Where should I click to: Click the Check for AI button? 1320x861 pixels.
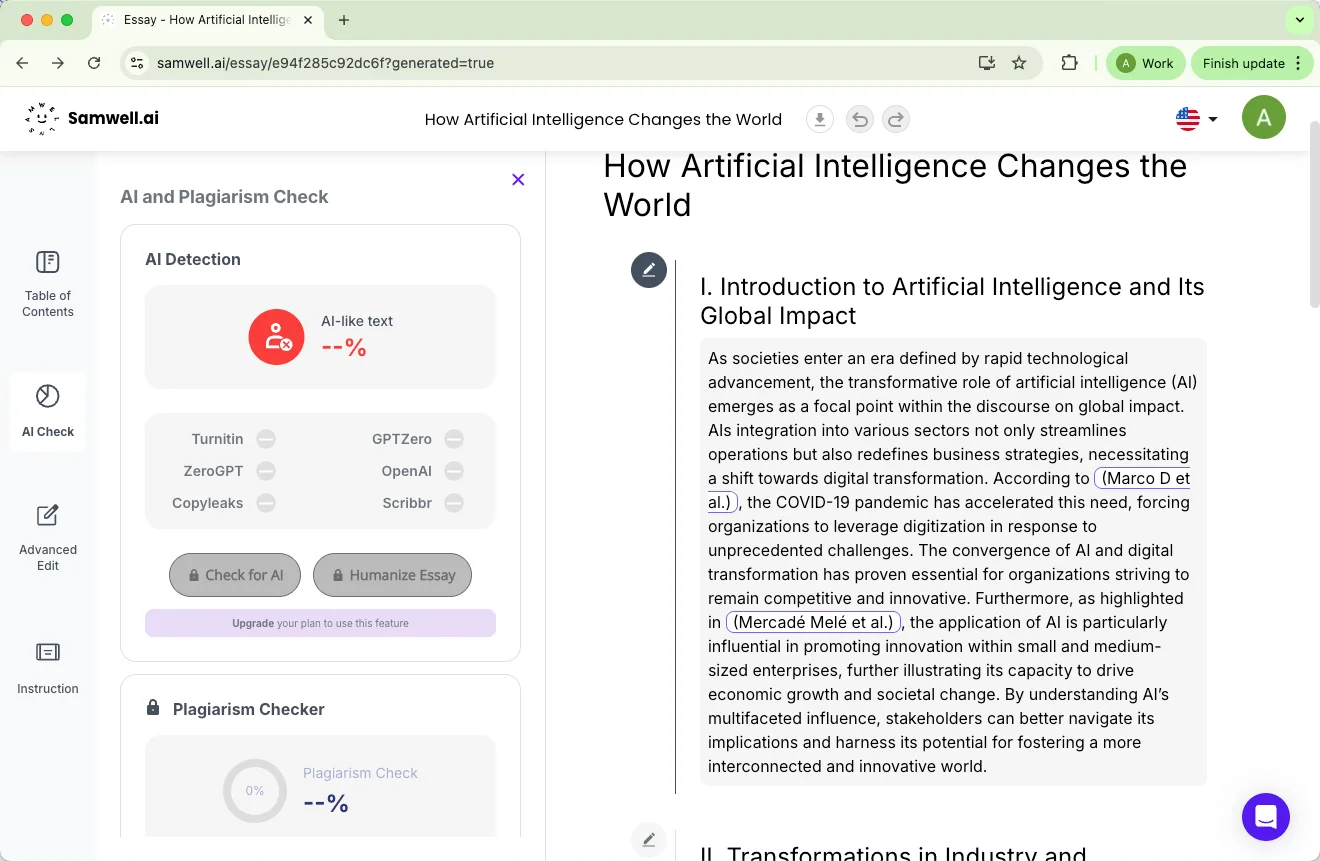click(235, 575)
